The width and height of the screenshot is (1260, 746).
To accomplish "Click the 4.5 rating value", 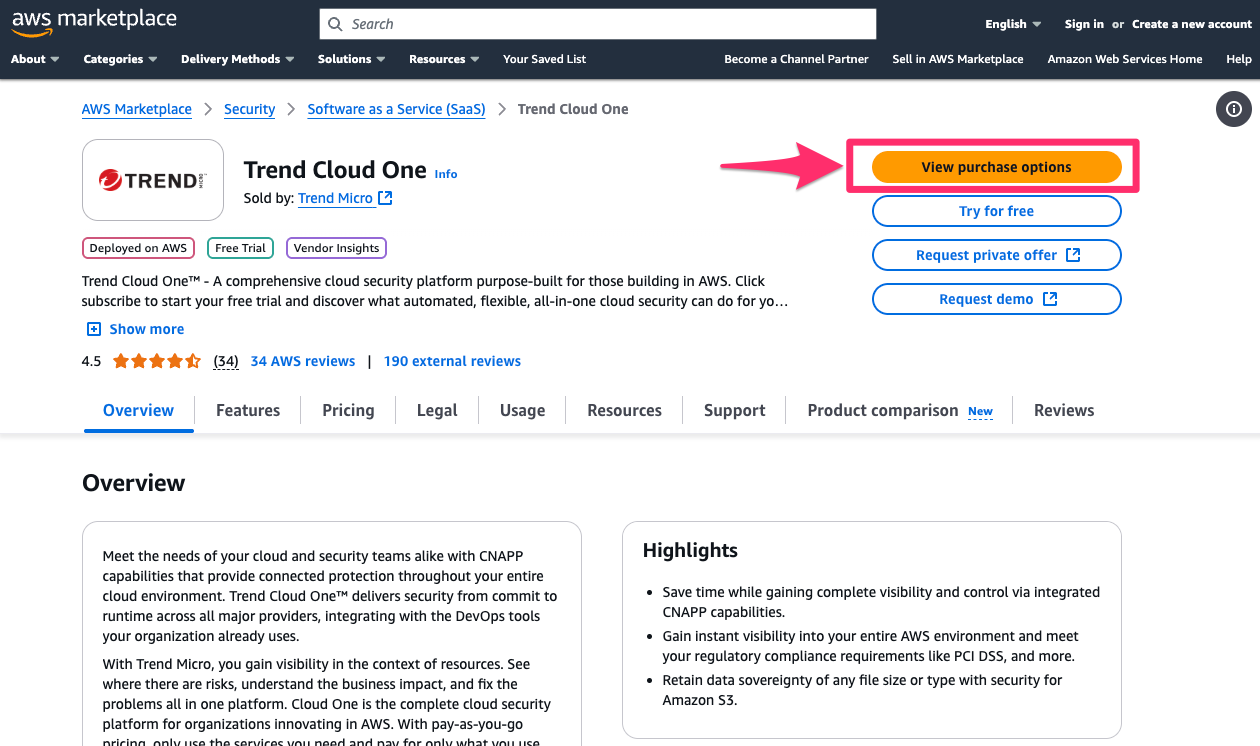I will [x=91, y=361].
